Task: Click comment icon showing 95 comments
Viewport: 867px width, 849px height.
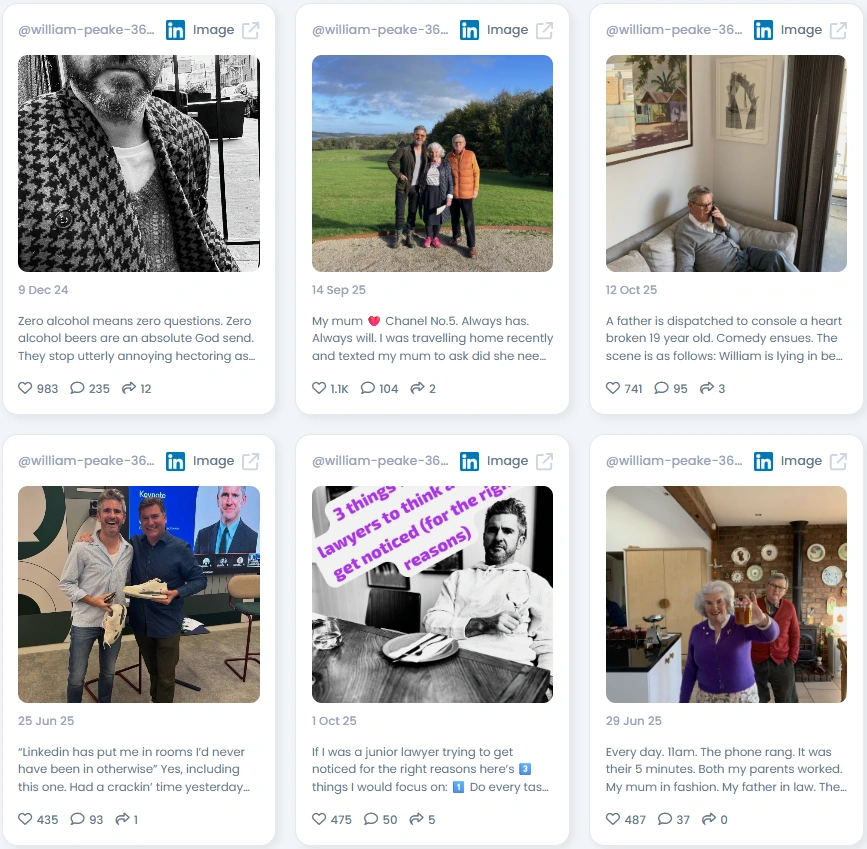Action: pyautogui.click(x=661, y=388)
